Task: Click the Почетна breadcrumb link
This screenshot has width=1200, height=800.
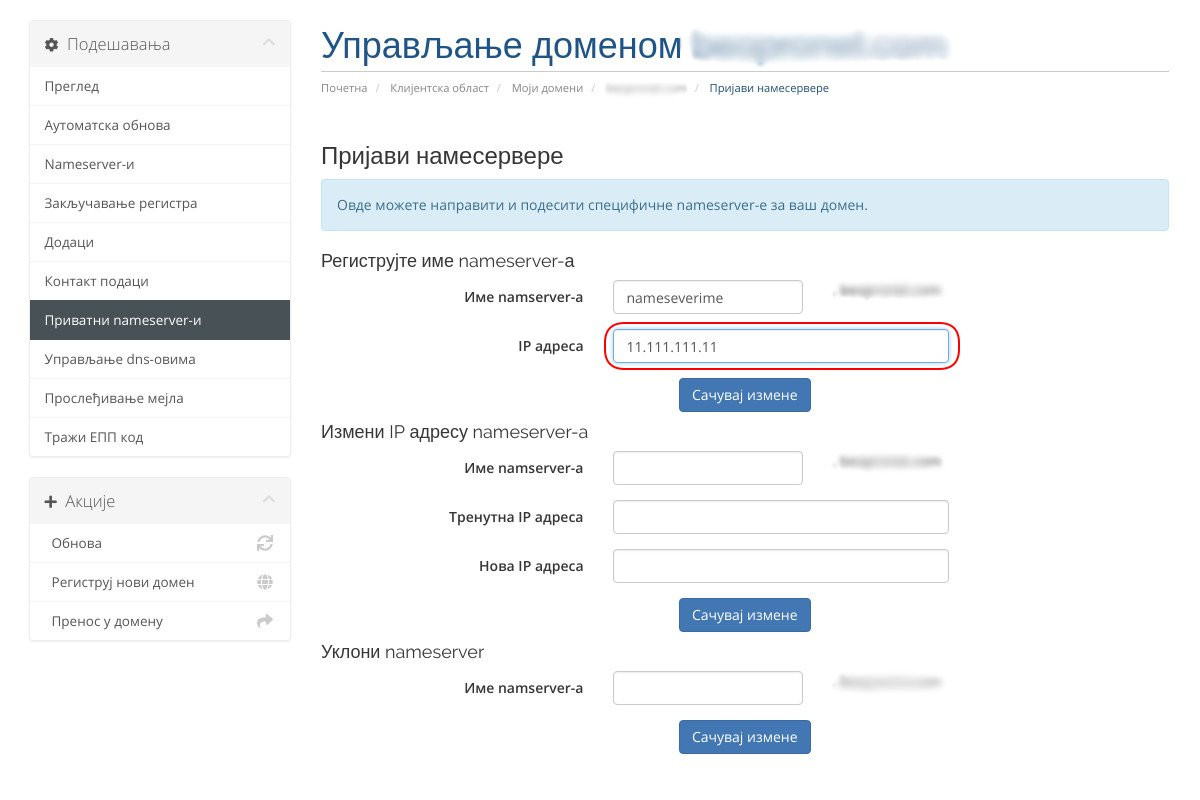Action: (344, 88)
